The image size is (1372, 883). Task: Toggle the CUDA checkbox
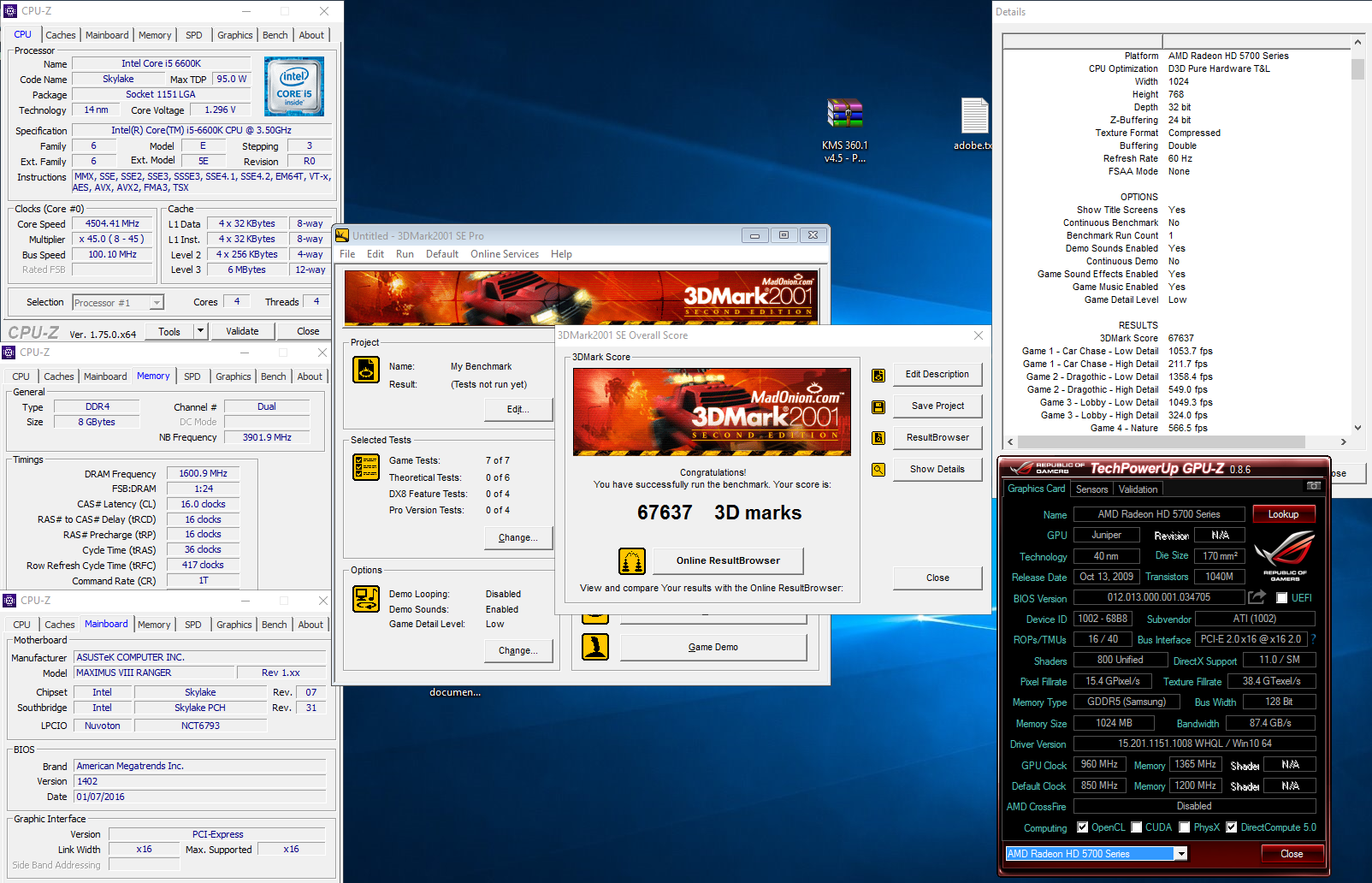point(1137,827)
